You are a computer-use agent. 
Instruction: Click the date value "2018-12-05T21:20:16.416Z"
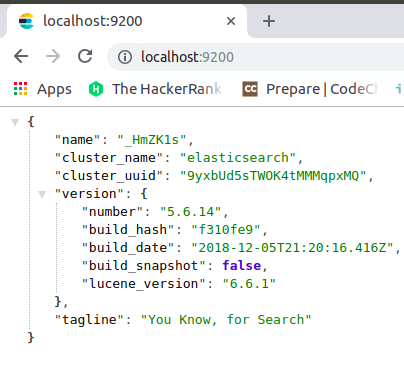coord(292,248)
